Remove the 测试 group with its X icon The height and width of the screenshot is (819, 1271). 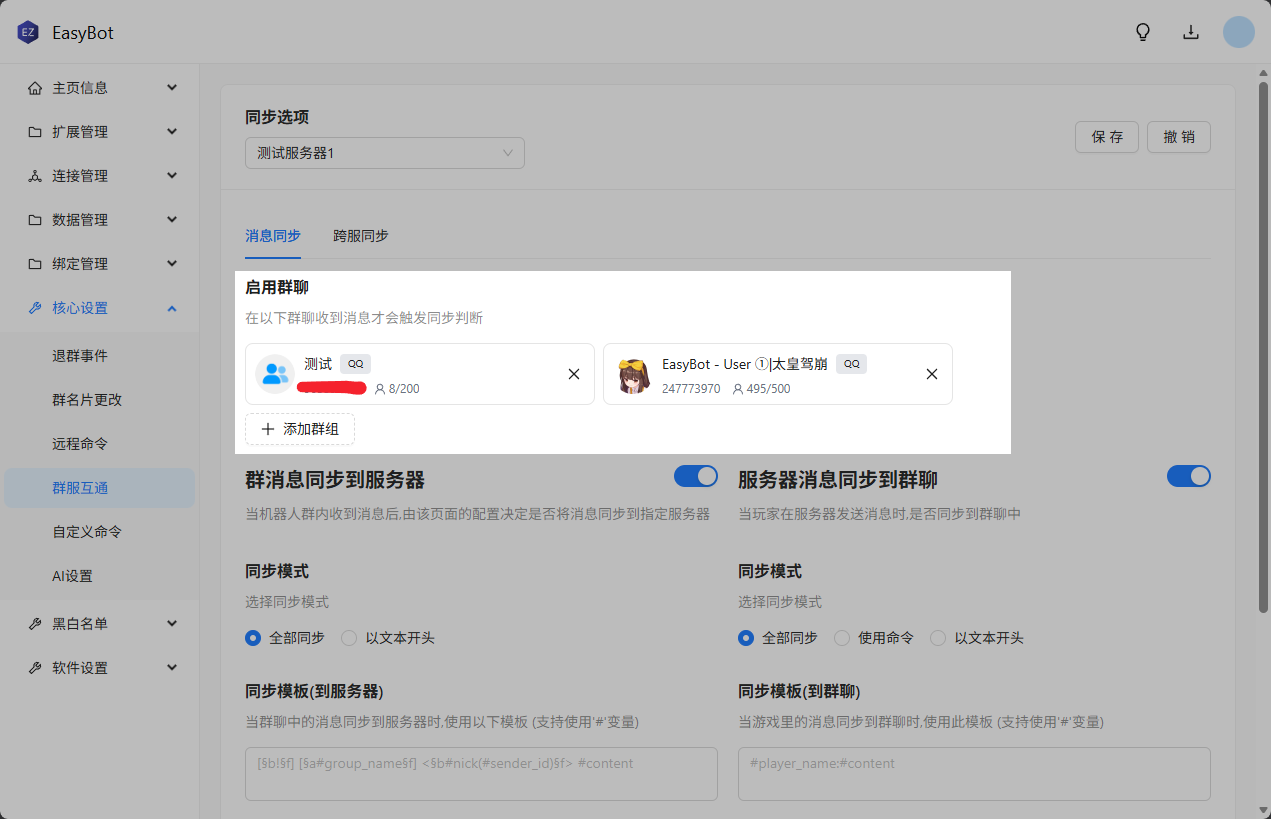[x=574, y=374]
